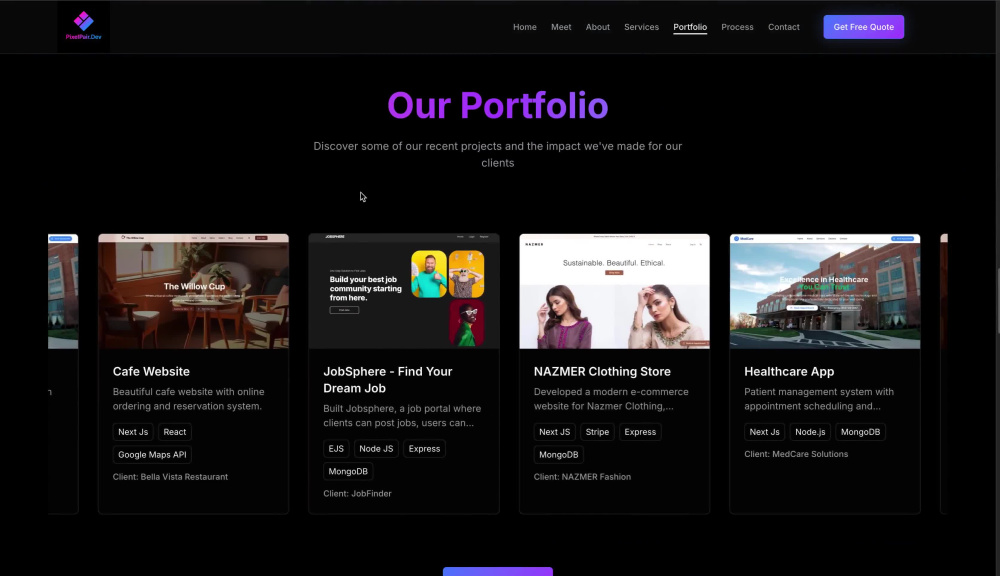Viewport: 1000px width, 576px height.
Task: Click the Get Free Quote button
Action: (864, 27)
